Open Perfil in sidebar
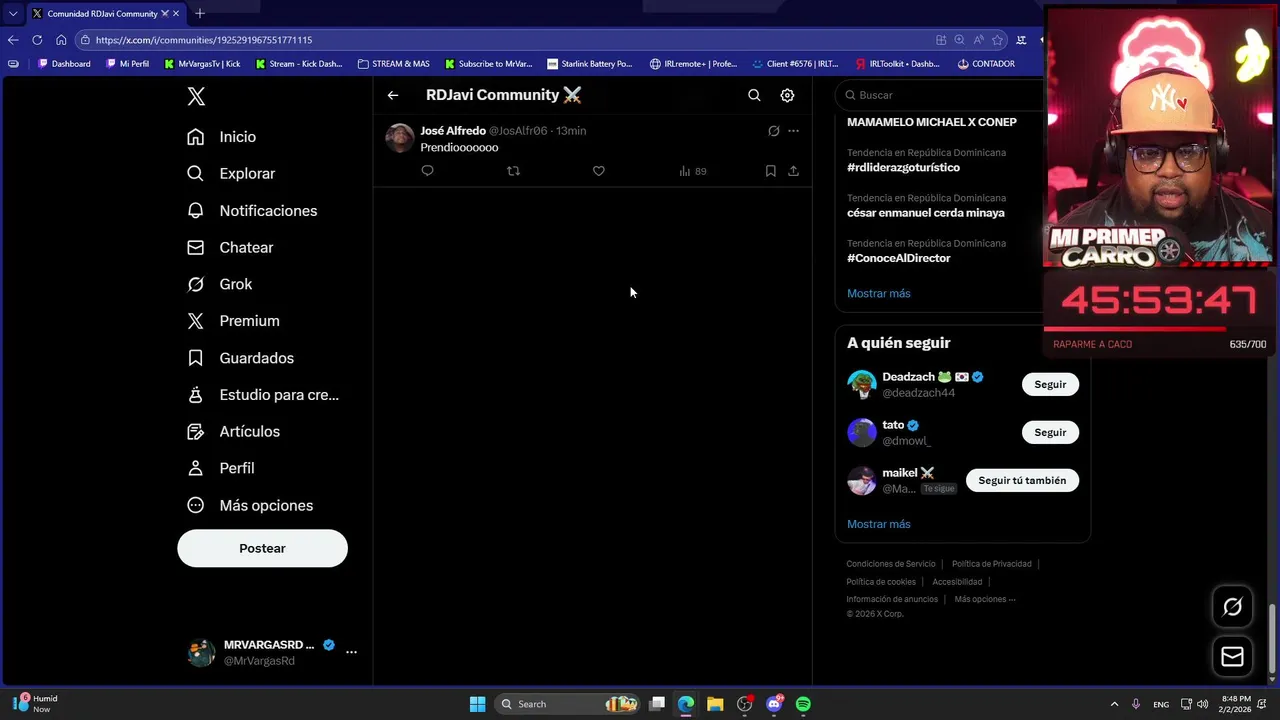The image size is (1280, 720). point(221,468)
